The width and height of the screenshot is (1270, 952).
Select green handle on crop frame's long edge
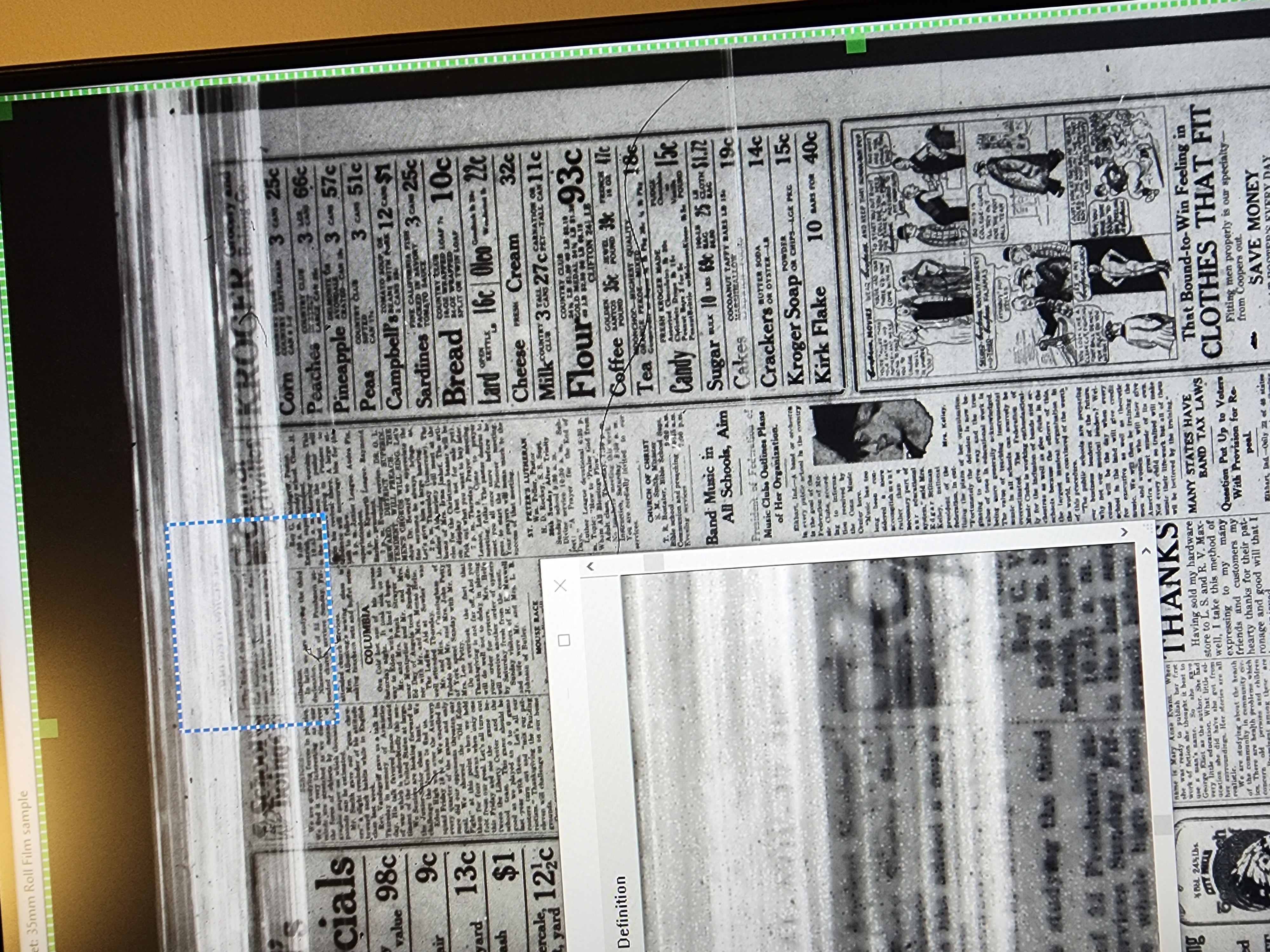click(855, 44)
